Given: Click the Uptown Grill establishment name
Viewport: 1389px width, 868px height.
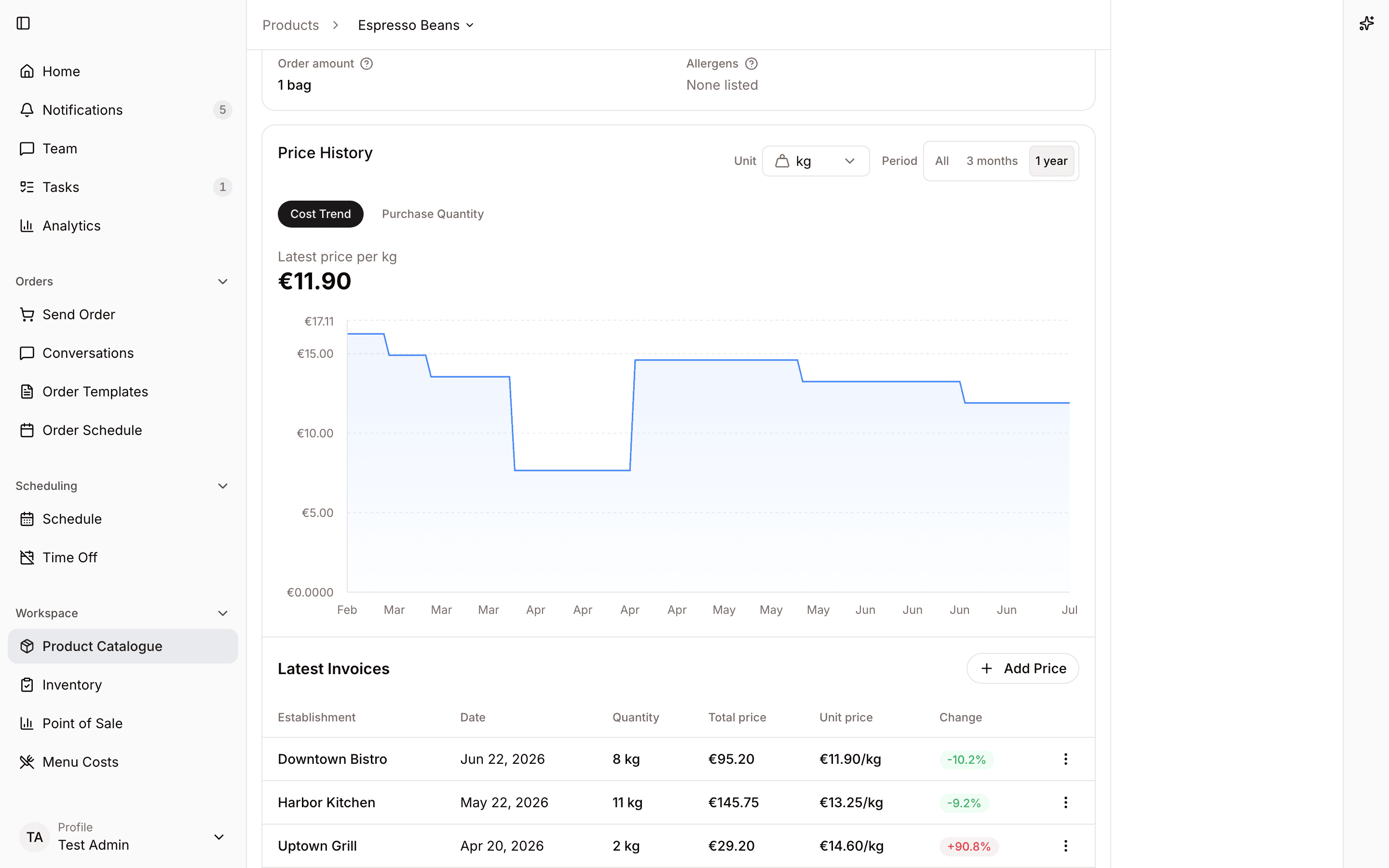Looking at the screenshot, I should [317, 846].
